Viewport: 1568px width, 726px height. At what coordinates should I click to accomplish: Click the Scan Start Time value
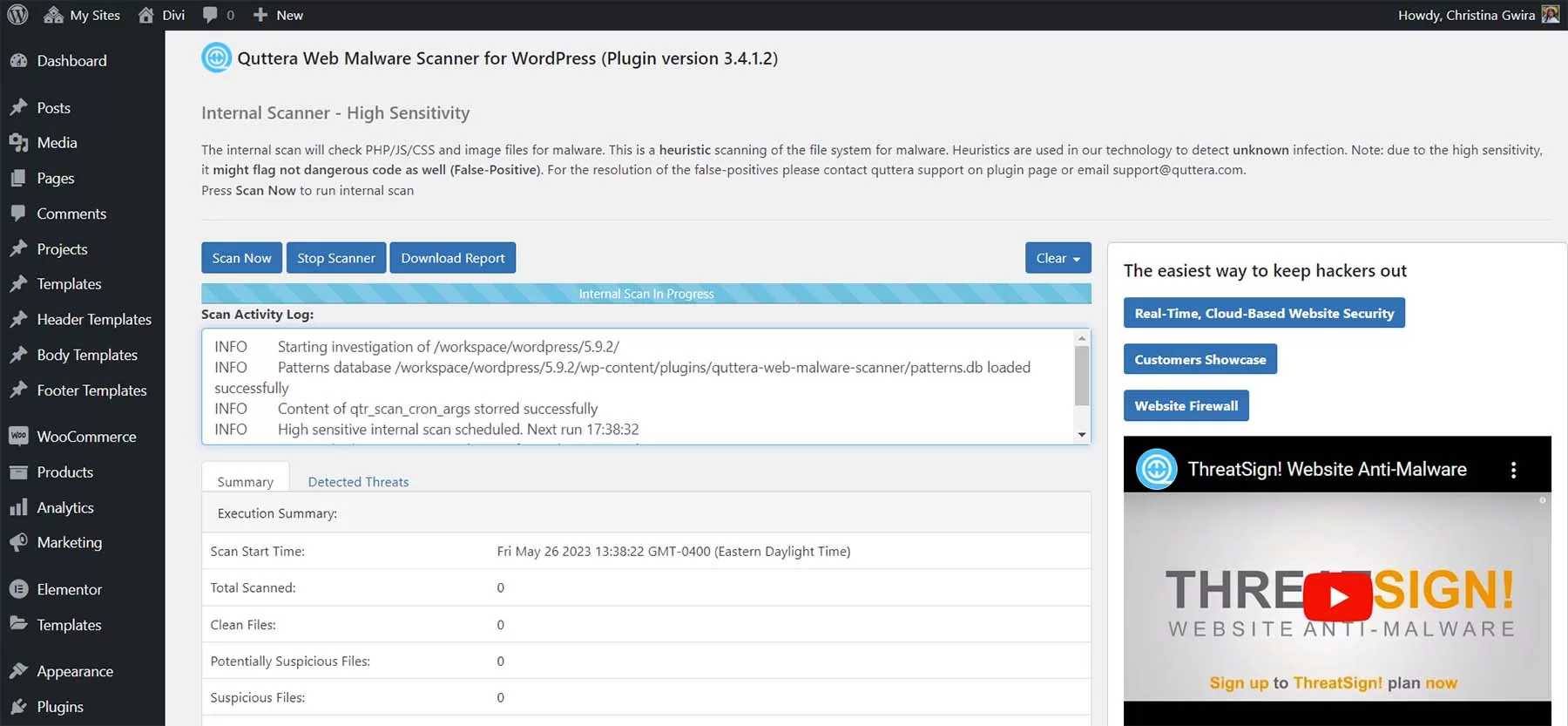tap(673, 551)
